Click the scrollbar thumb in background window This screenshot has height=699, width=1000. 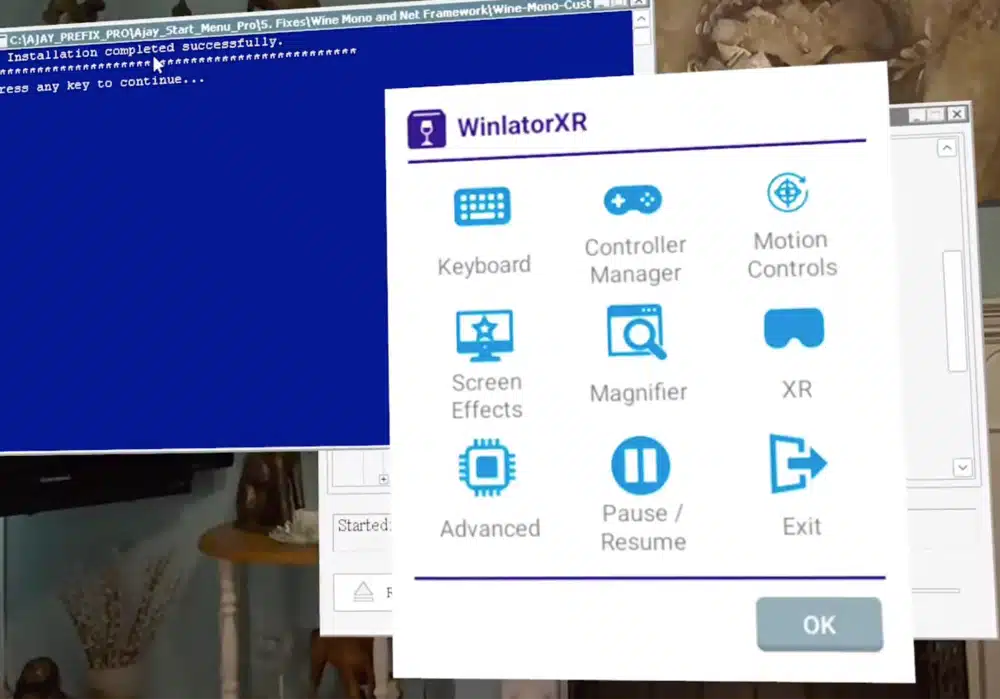(x=955, y=311)
